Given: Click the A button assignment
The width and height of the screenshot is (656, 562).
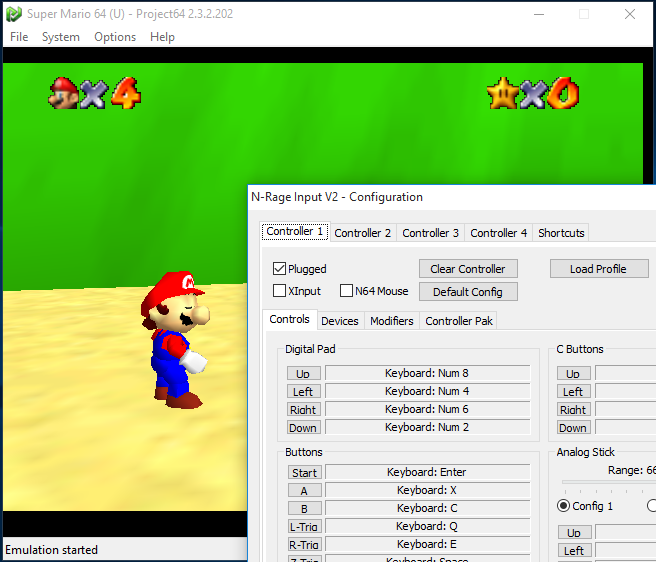Looking at the screenshot, I should pos(305,490).
